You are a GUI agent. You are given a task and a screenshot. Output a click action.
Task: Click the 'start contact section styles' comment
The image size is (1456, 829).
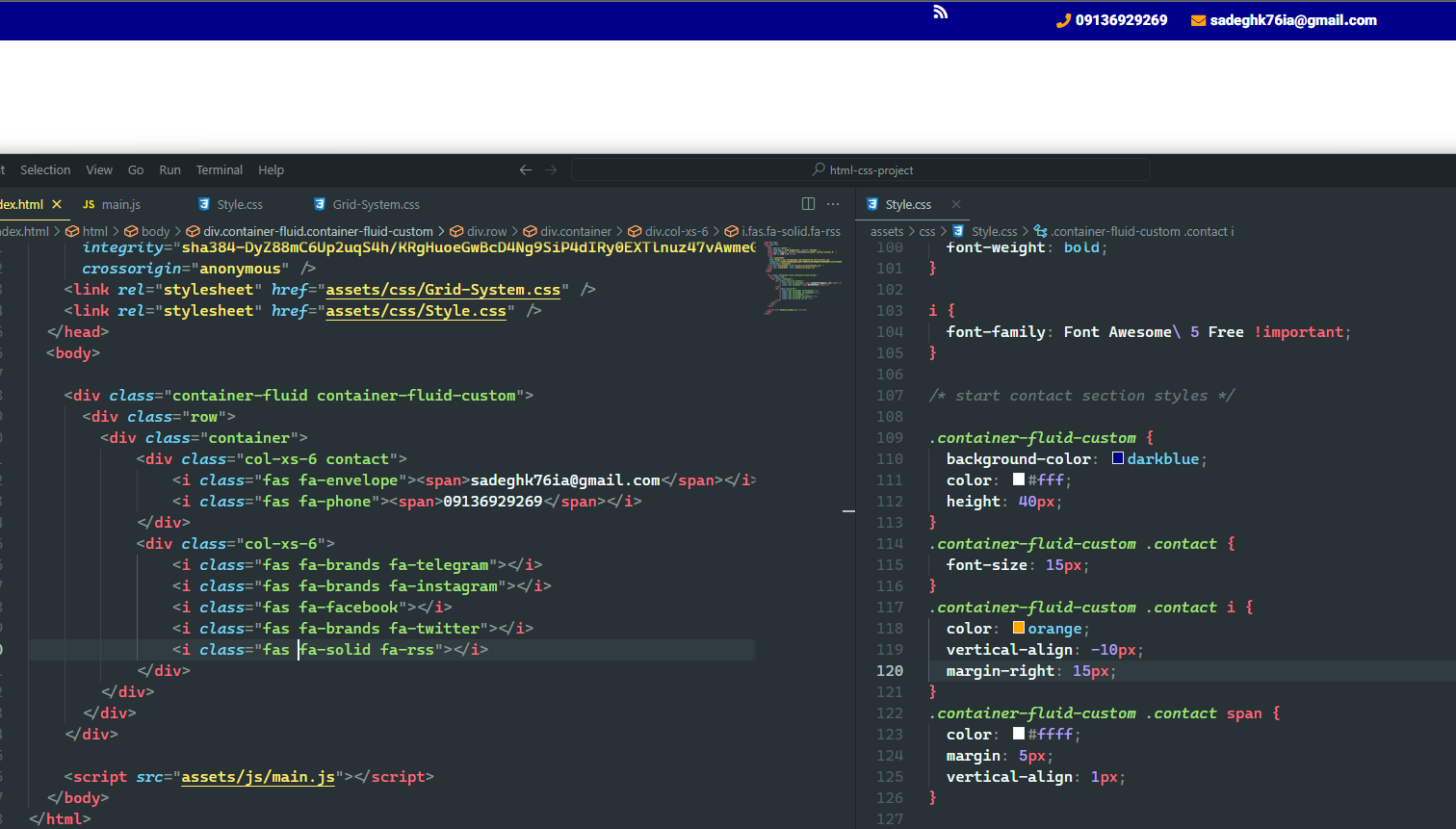(x=1081, y=396)
